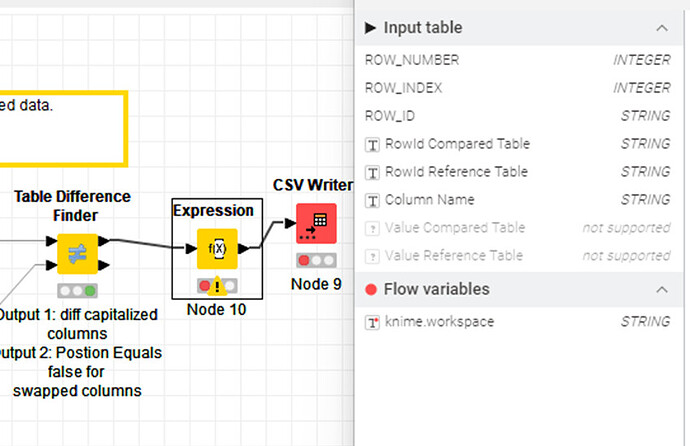This screenshot has height=446, width=690.
Task: Click the RowId Reference Table column
Action: [x=456, y=172]
